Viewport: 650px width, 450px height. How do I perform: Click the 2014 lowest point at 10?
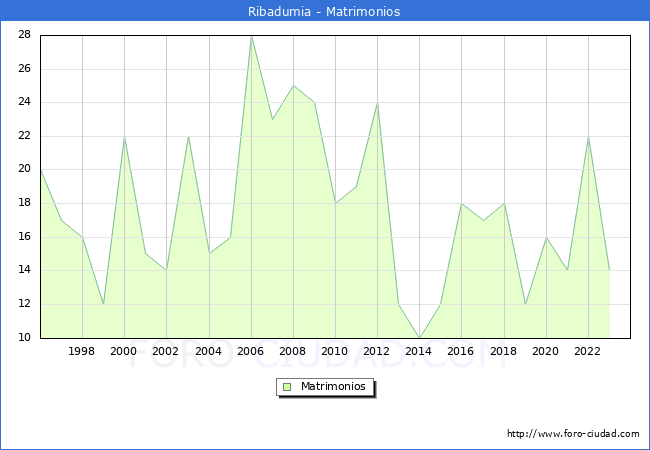419,337
